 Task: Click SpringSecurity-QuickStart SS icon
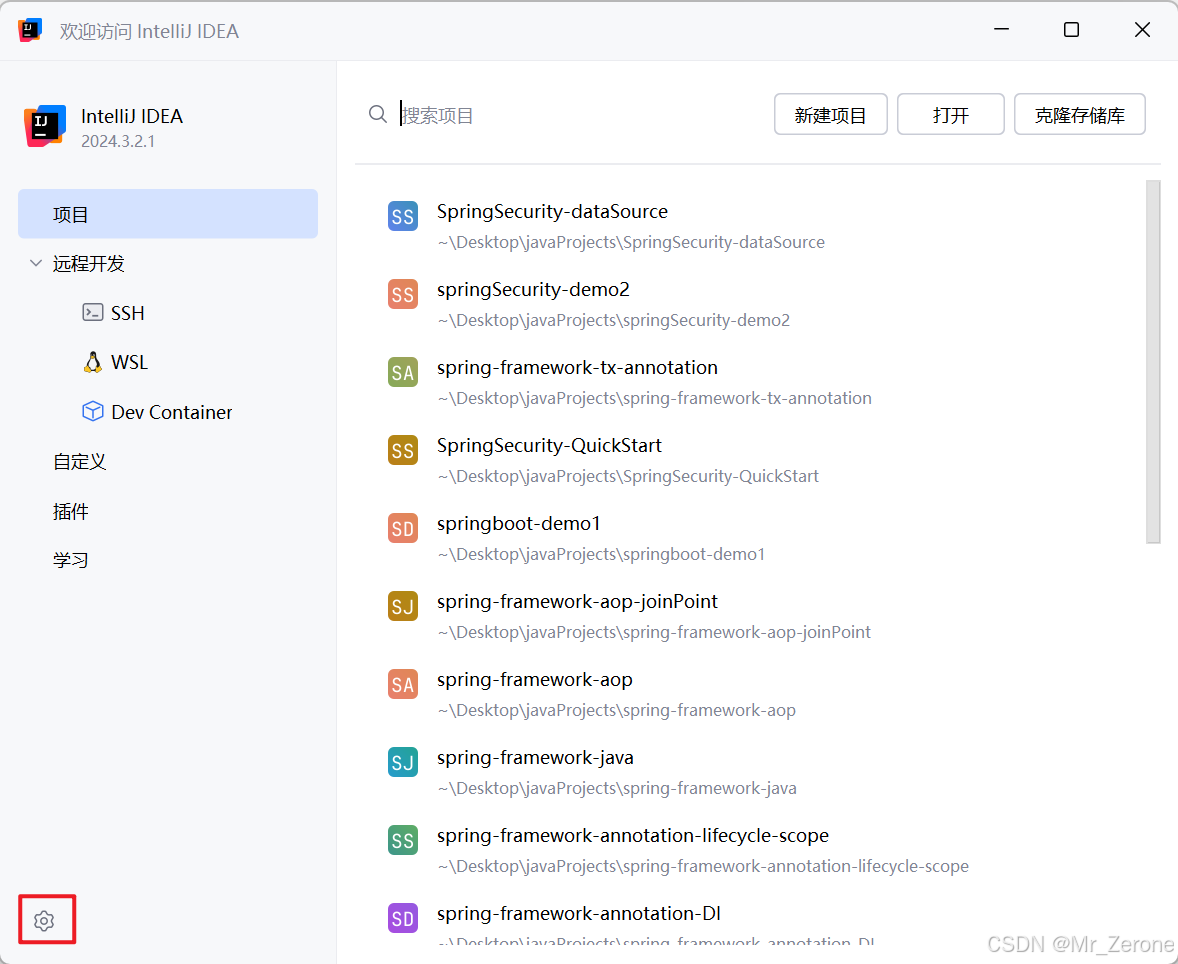(x=403, y=451)
